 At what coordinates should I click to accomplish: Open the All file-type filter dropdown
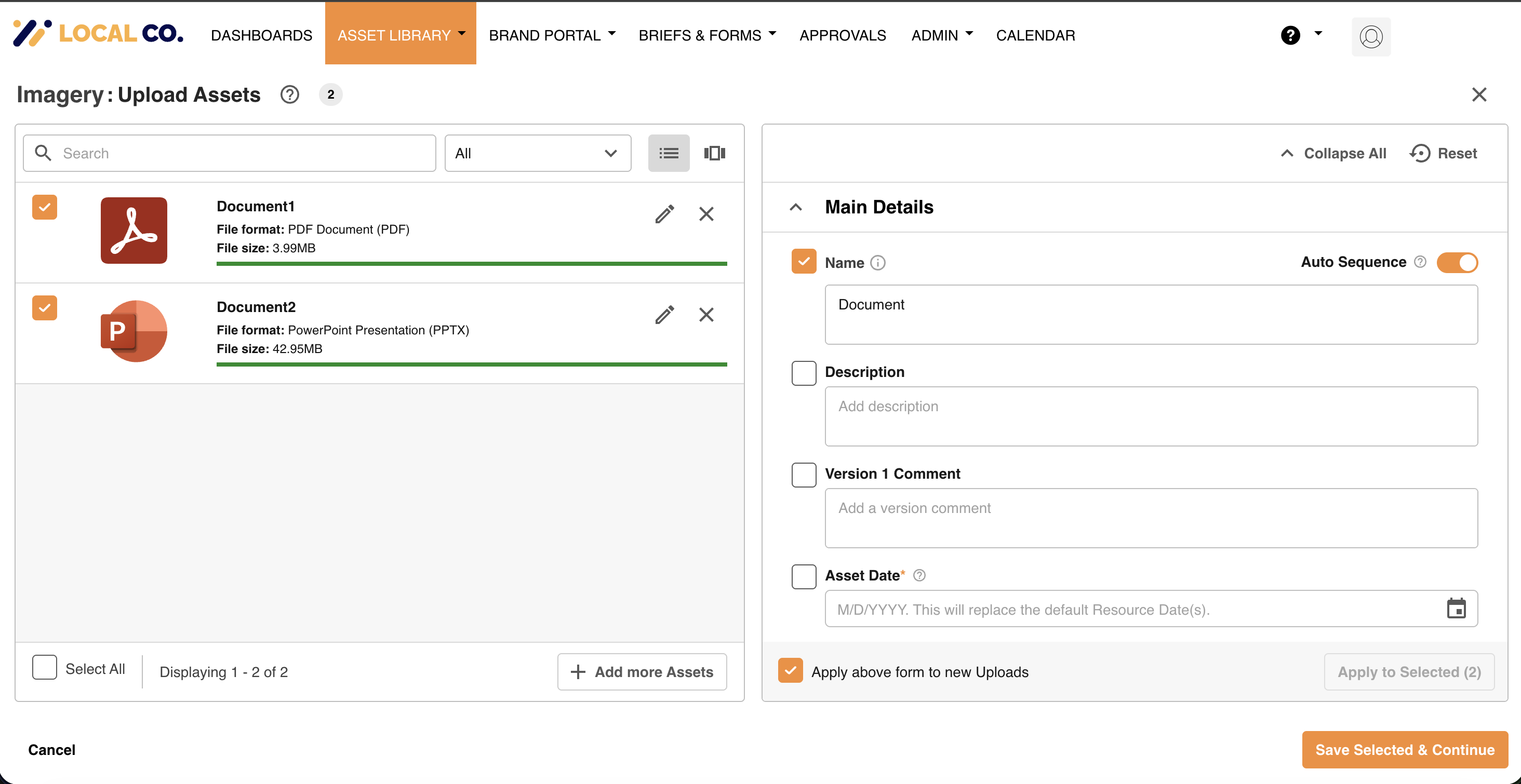click(x=537, y=154)
